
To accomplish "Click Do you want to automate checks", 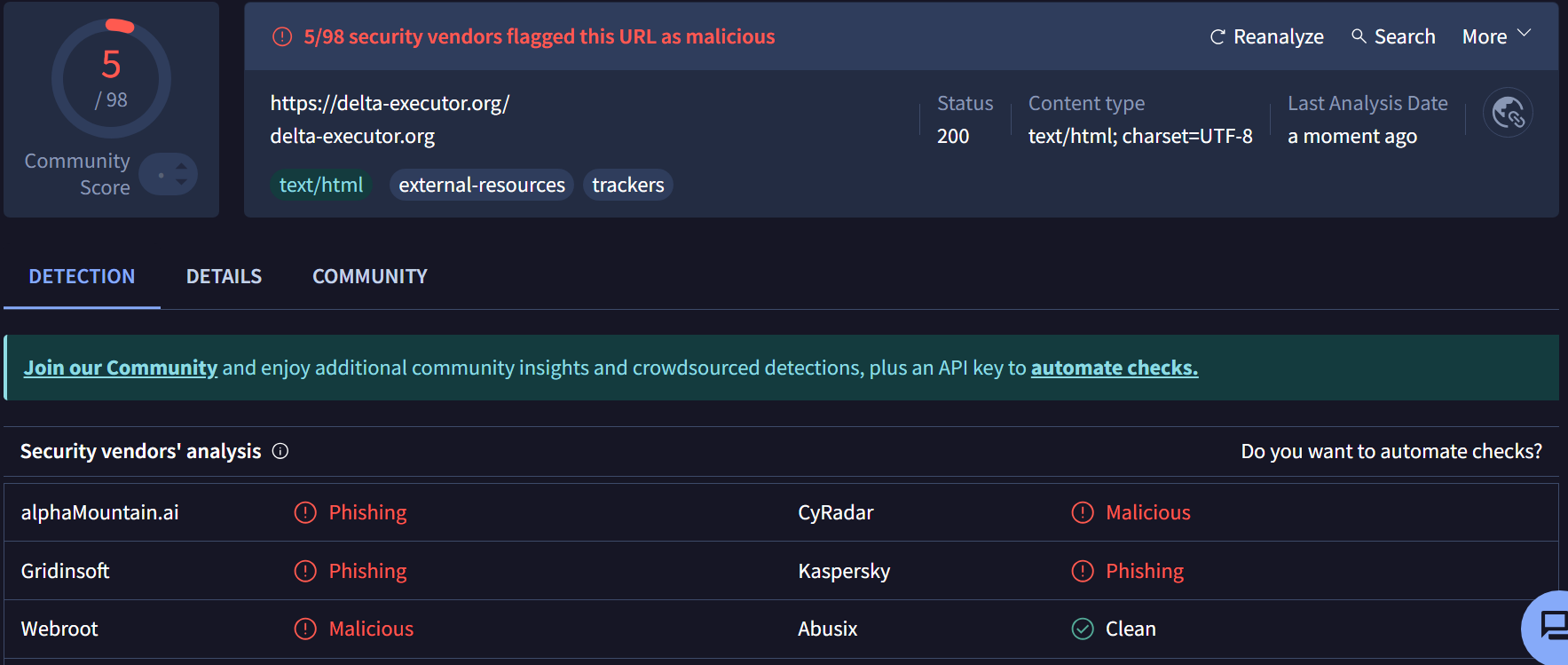I will (1391, 451).
